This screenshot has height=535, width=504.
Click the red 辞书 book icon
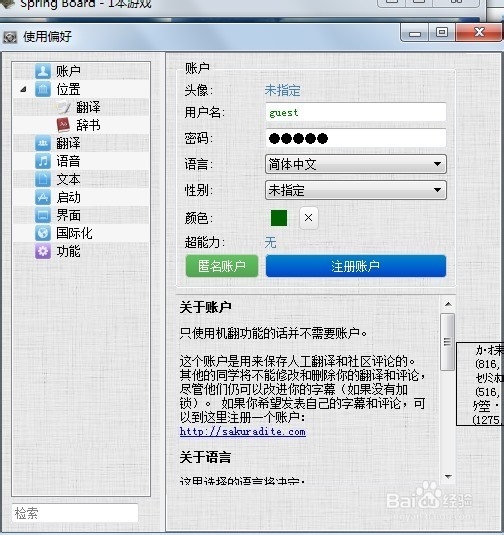(x=63, y=125)
